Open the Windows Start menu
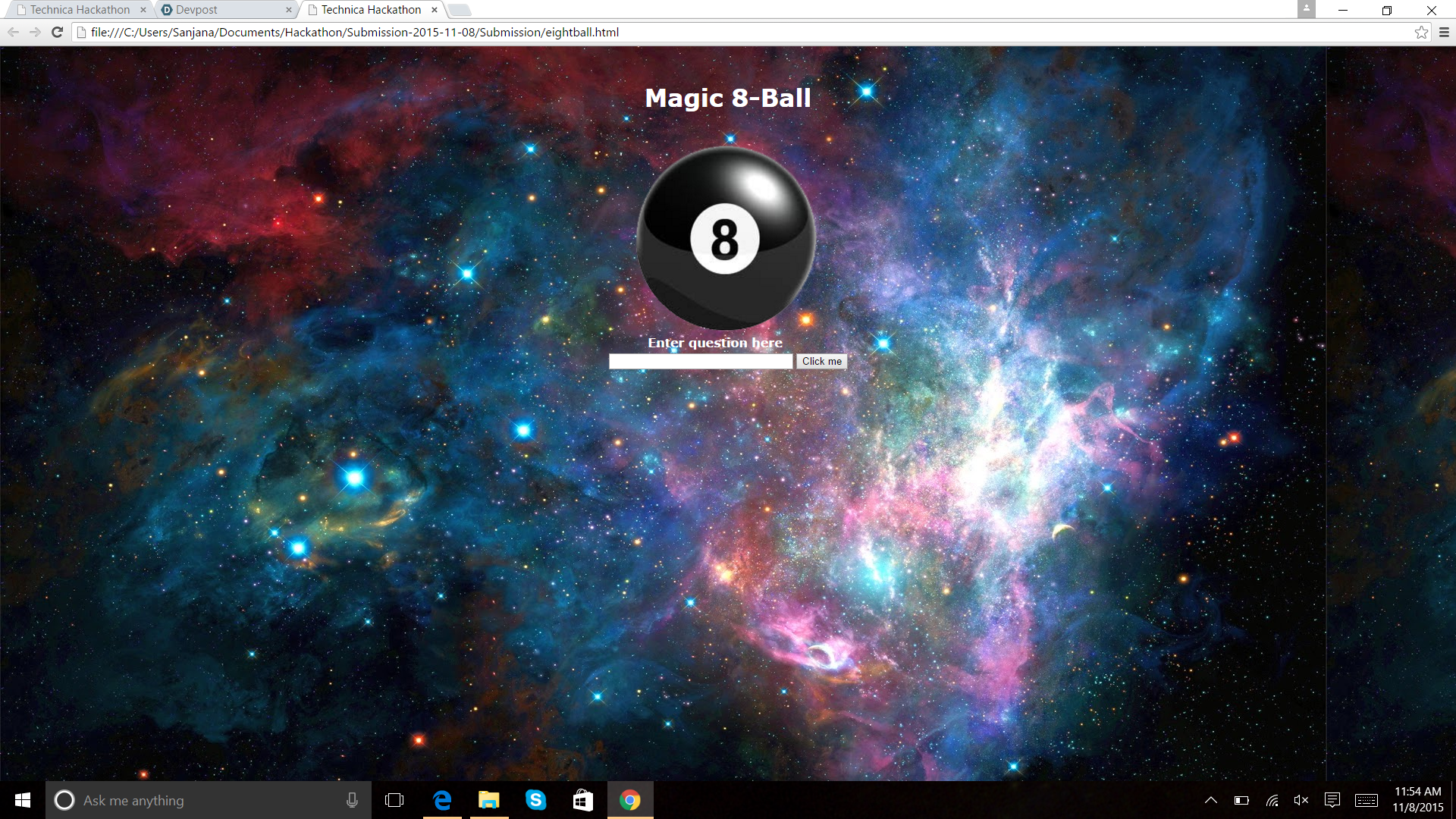The width and height of the screenshot is (1456, 819). 23,800
